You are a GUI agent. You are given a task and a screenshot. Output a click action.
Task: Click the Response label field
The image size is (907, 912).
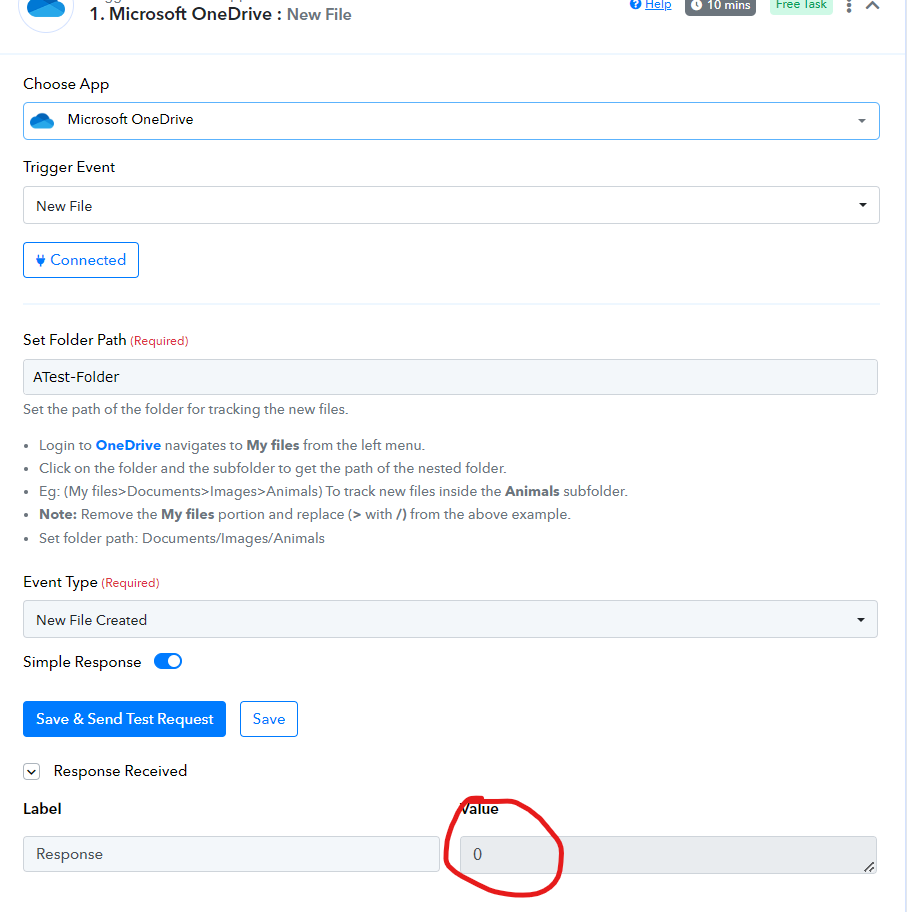231,854
